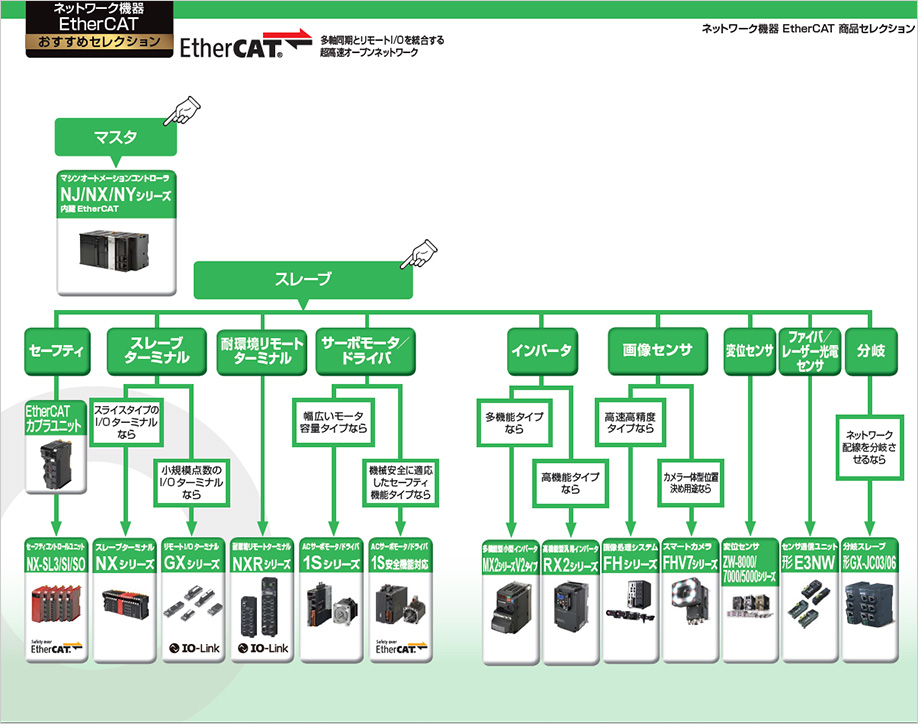Select the 画像センサ category box
This screenshot has width=918, height=724.
657,351
